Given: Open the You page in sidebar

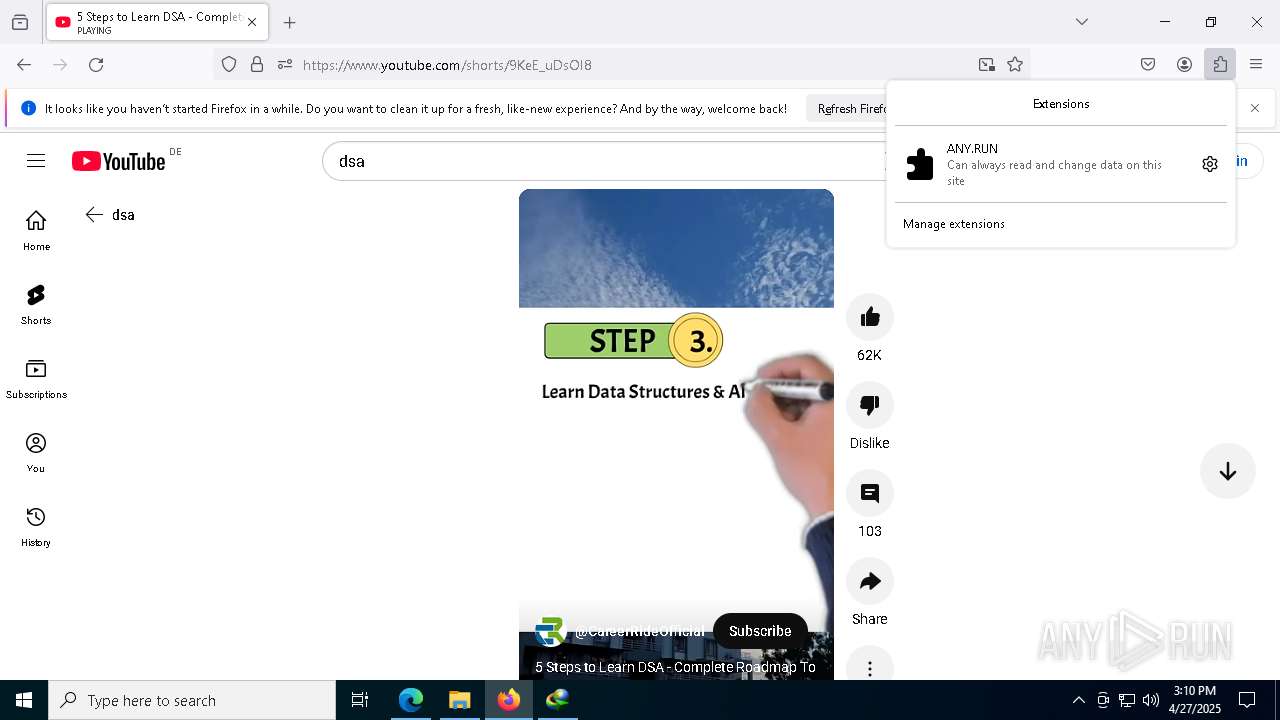Looking at the screenshot, I should tap(36, 453).
